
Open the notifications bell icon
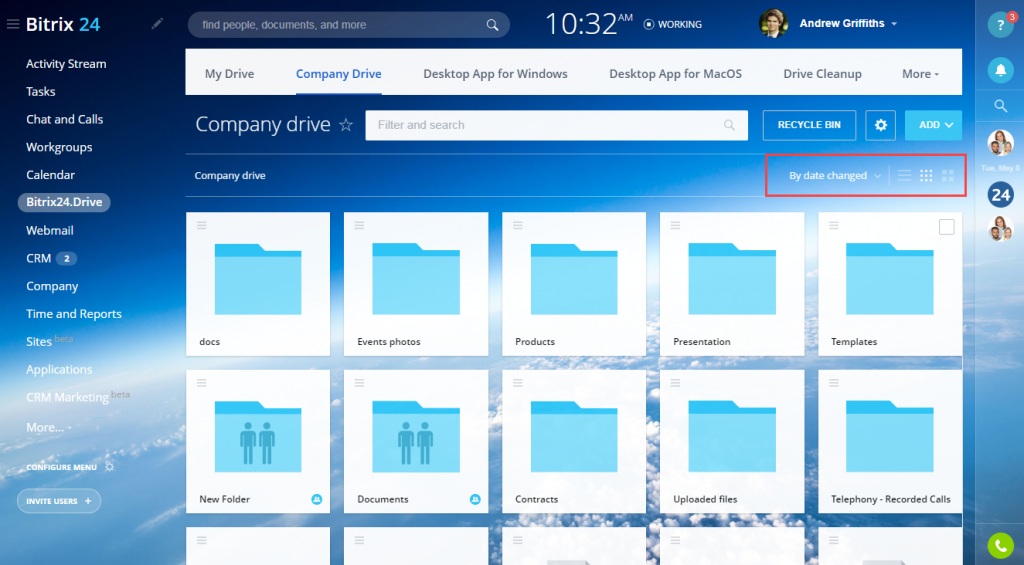point(1000,69)
